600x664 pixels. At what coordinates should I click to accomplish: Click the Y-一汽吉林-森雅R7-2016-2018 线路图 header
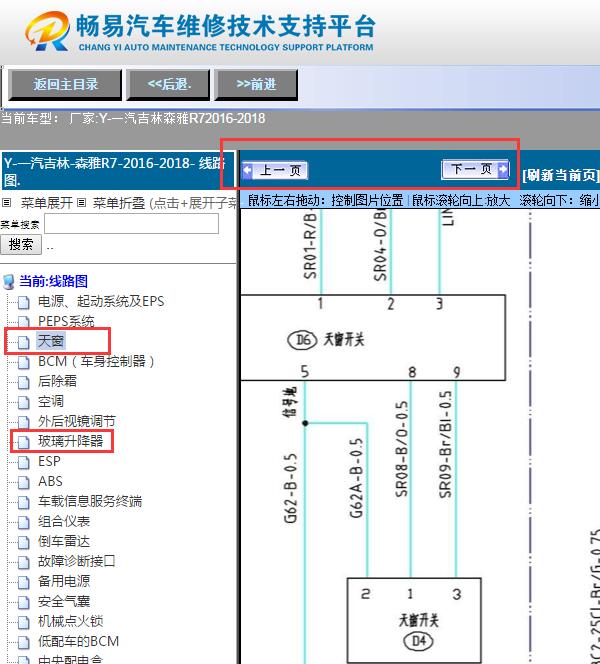point(117,171)
